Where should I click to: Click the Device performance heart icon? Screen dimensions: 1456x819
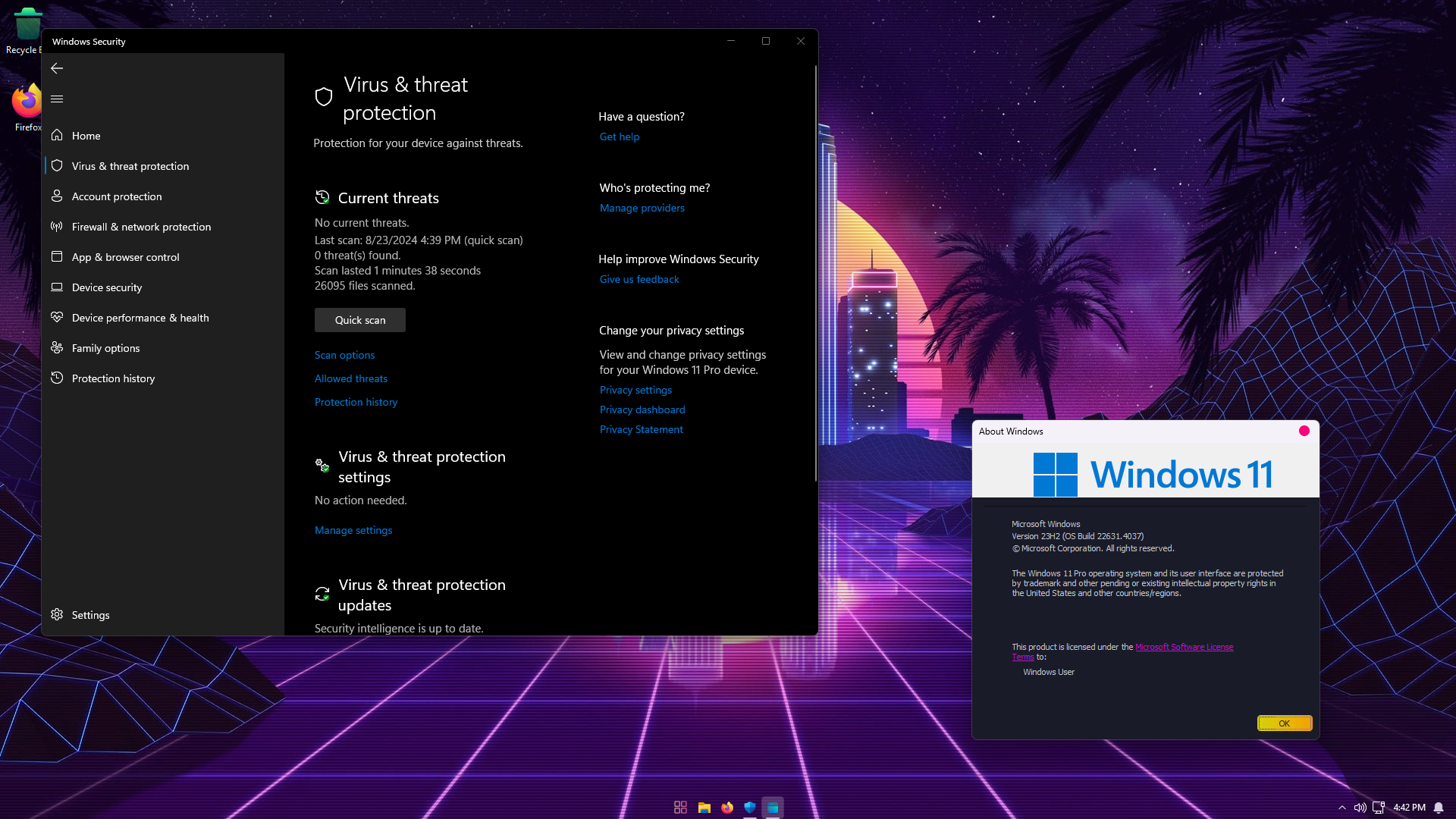[x=57, y=317]
